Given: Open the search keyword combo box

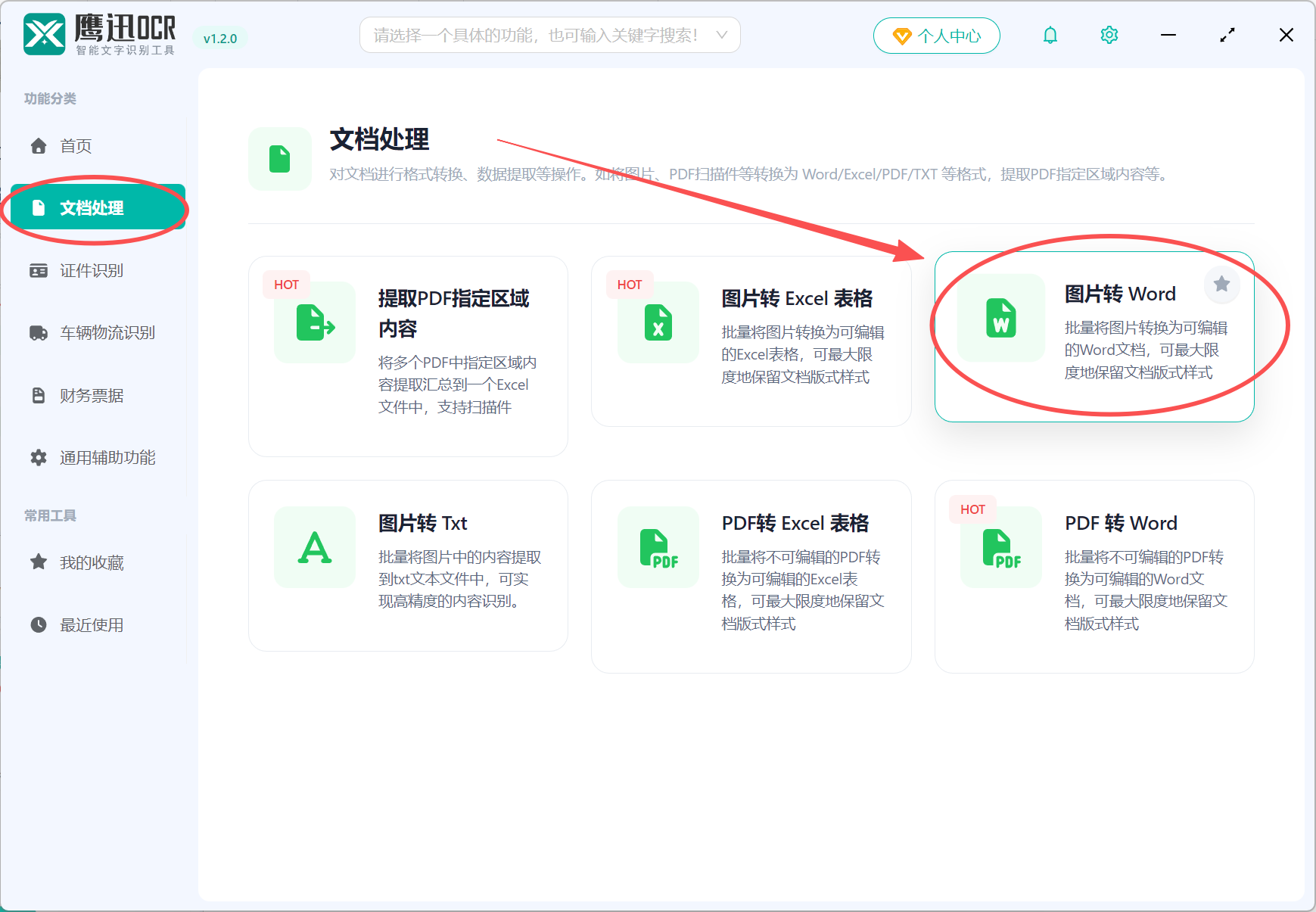Looking at the screenshot, I should (x=550, y=35).
